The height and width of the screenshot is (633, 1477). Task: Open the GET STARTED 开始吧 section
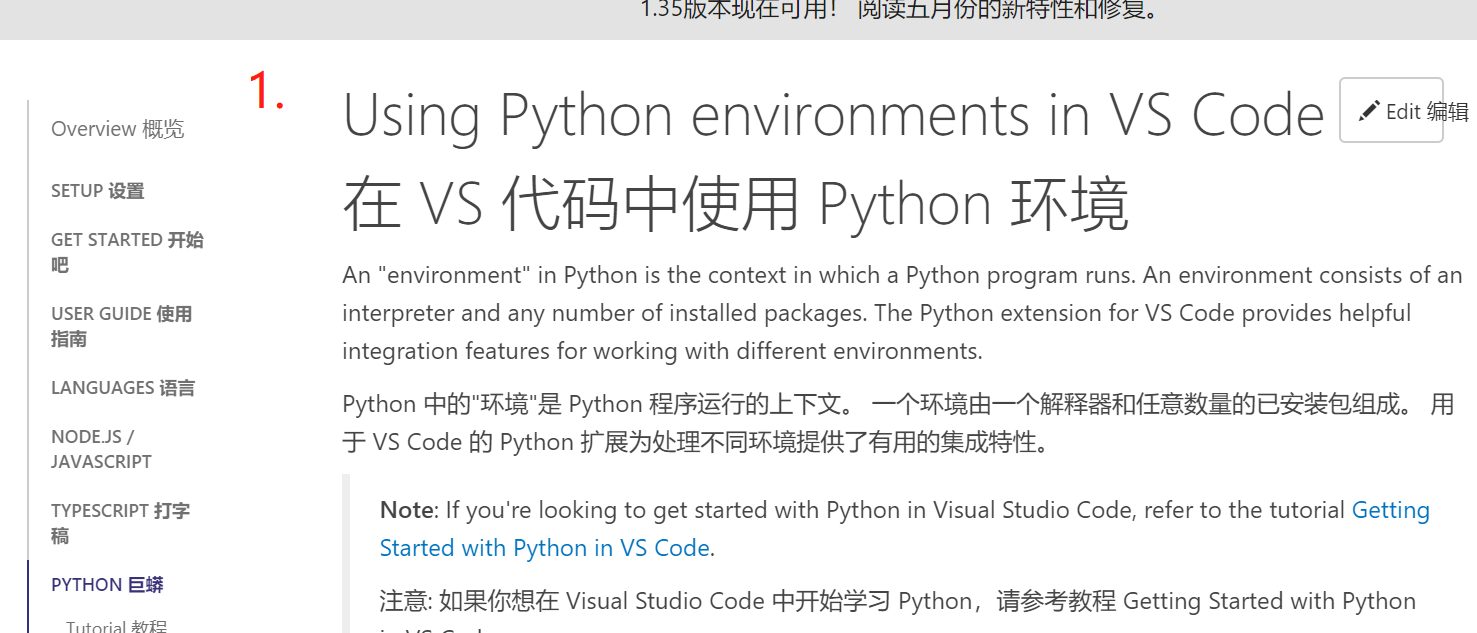[x=127, y=251]
